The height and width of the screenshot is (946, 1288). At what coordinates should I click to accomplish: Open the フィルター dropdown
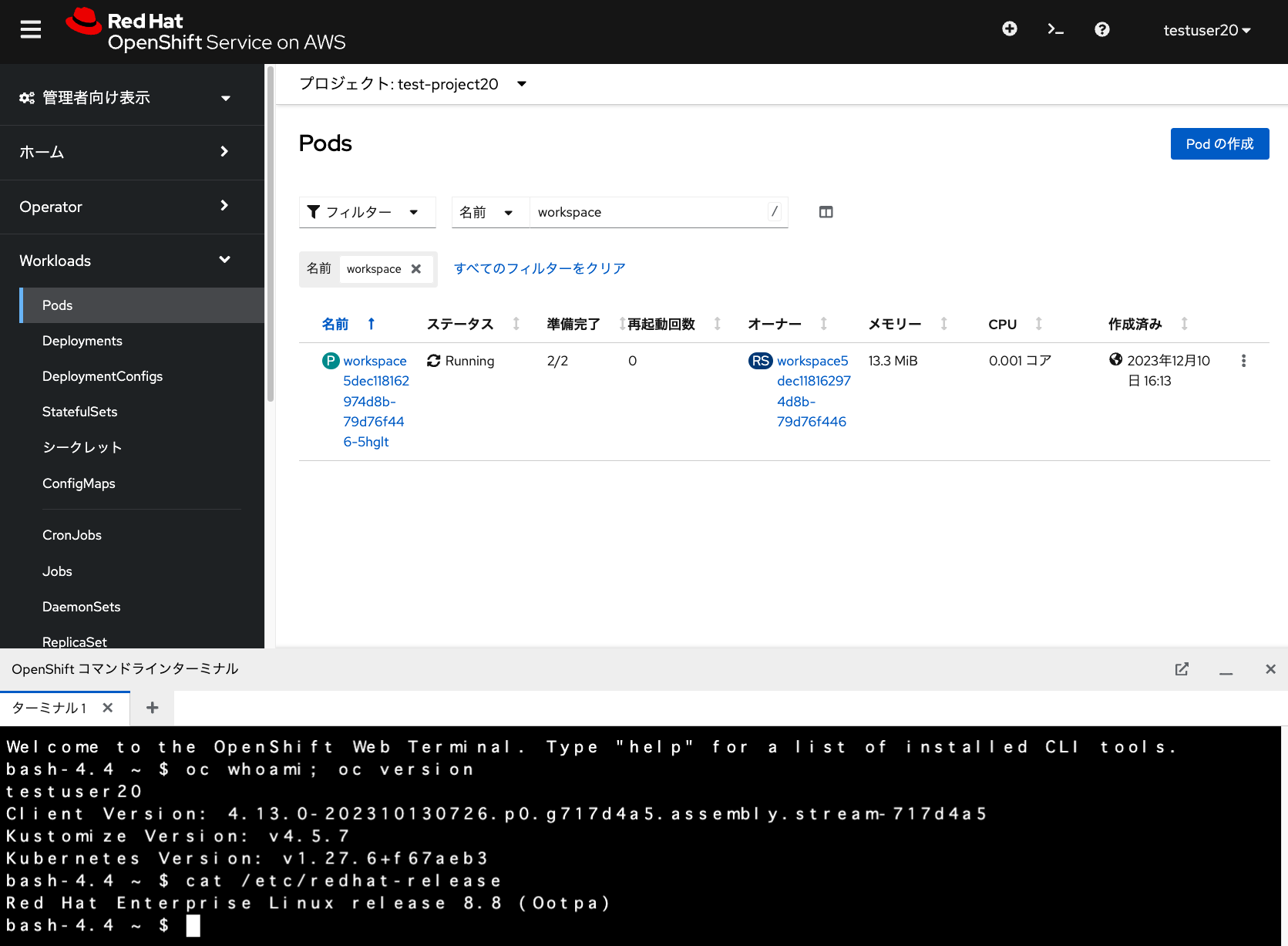(x=367, y=212)
